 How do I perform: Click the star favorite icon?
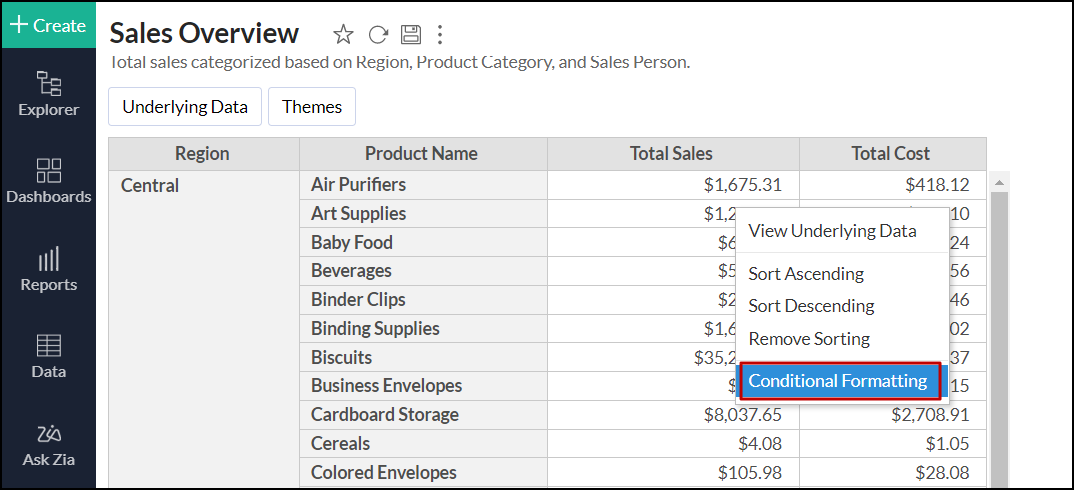(343, 35)
